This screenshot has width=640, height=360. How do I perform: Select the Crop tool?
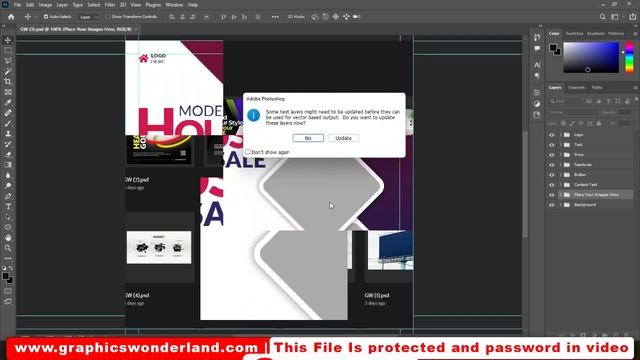click(x=8, y=82)
